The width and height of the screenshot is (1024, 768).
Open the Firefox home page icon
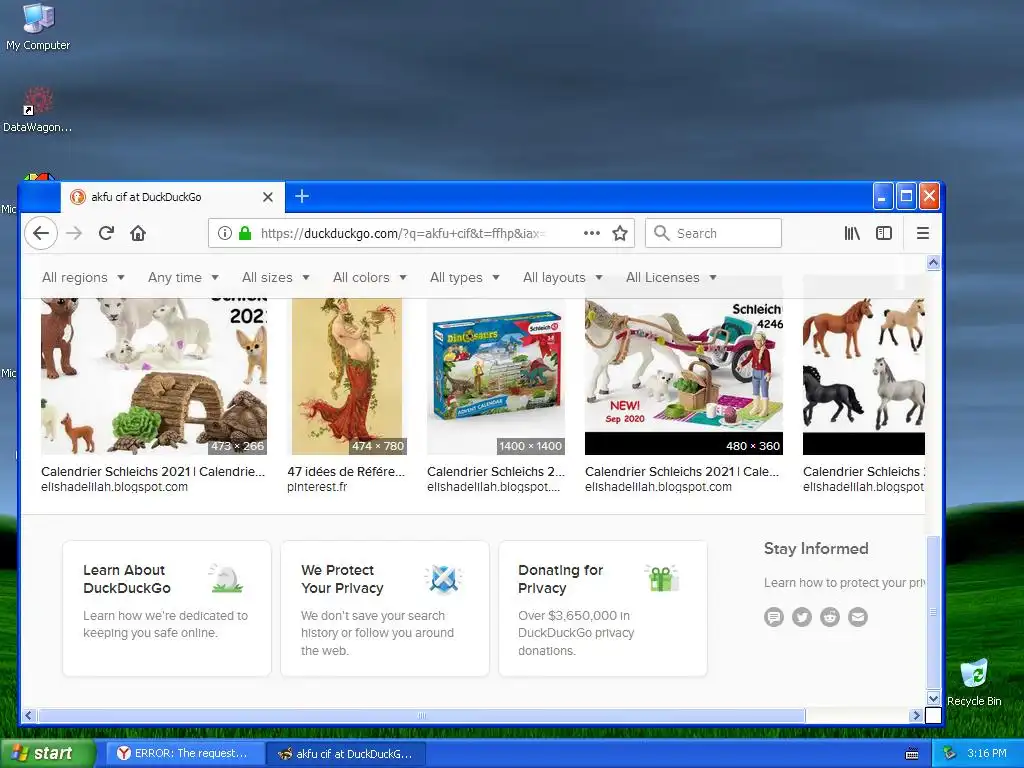(x=138, y=233)
